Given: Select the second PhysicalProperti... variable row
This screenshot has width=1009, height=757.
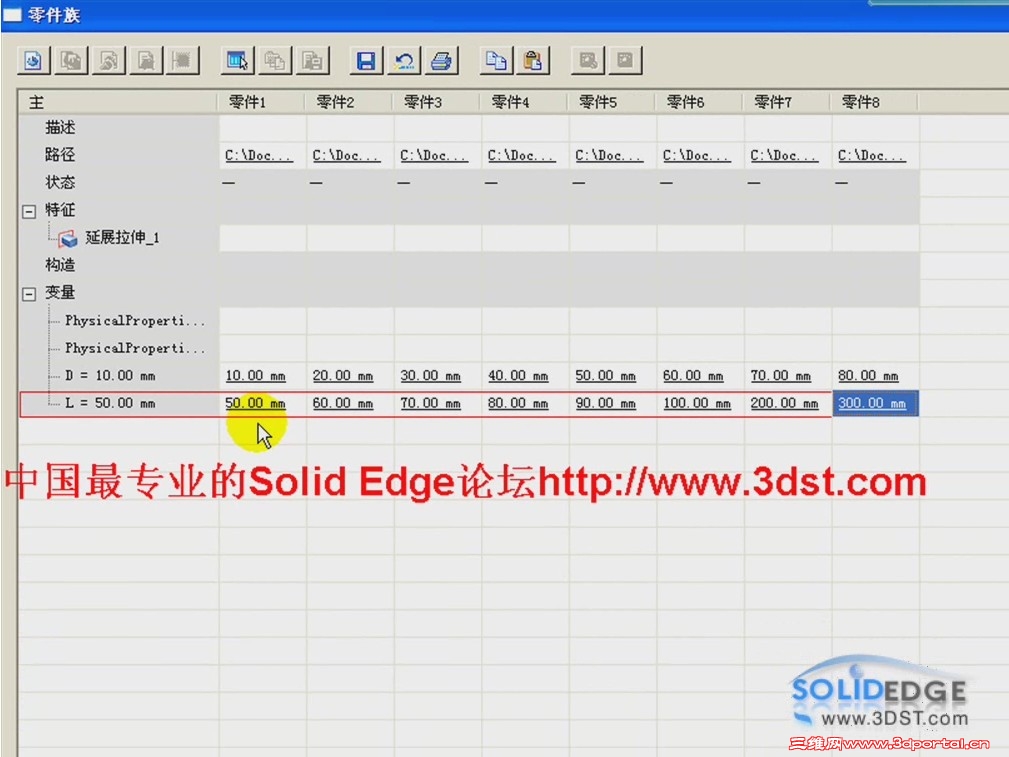Looking at the screenshot, I should pyautogui.click(x=135, y=348).
